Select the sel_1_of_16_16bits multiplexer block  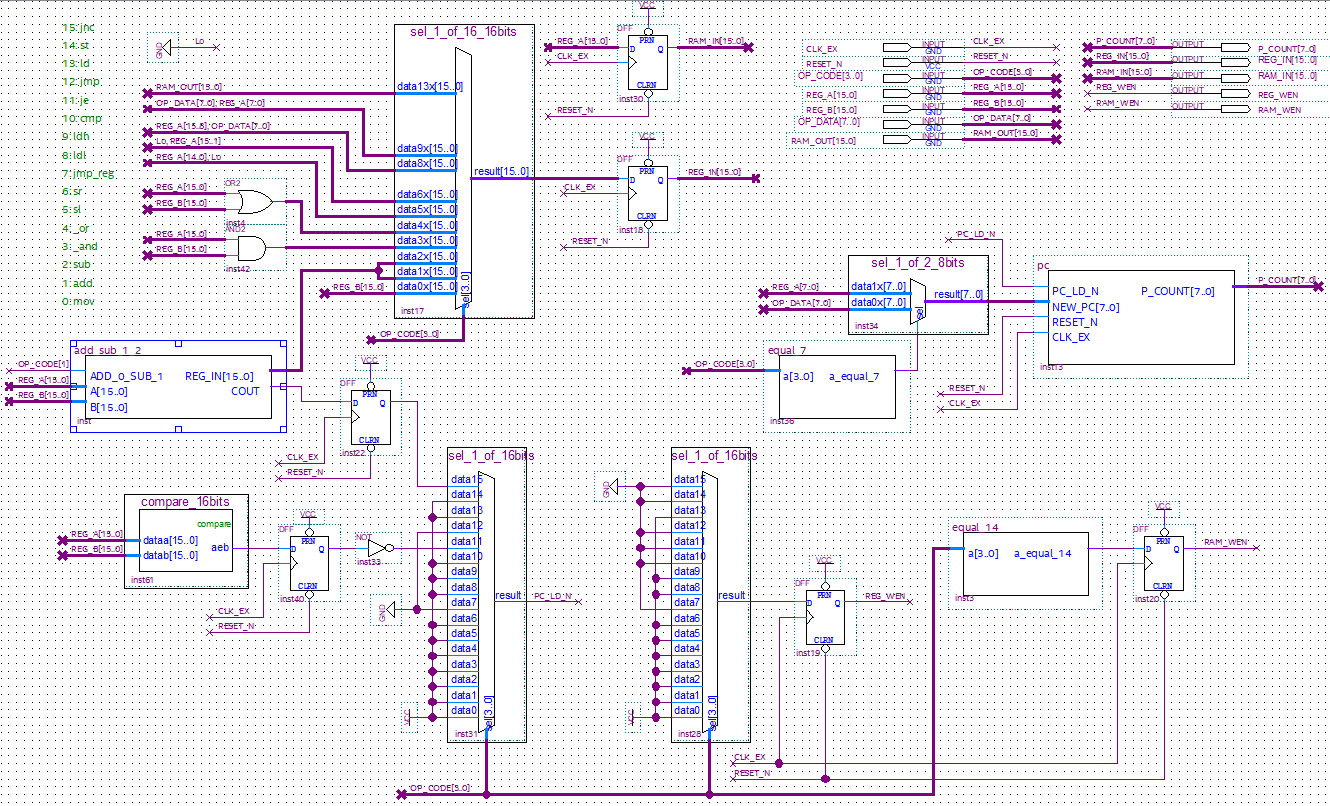click(x=464, y=172)
